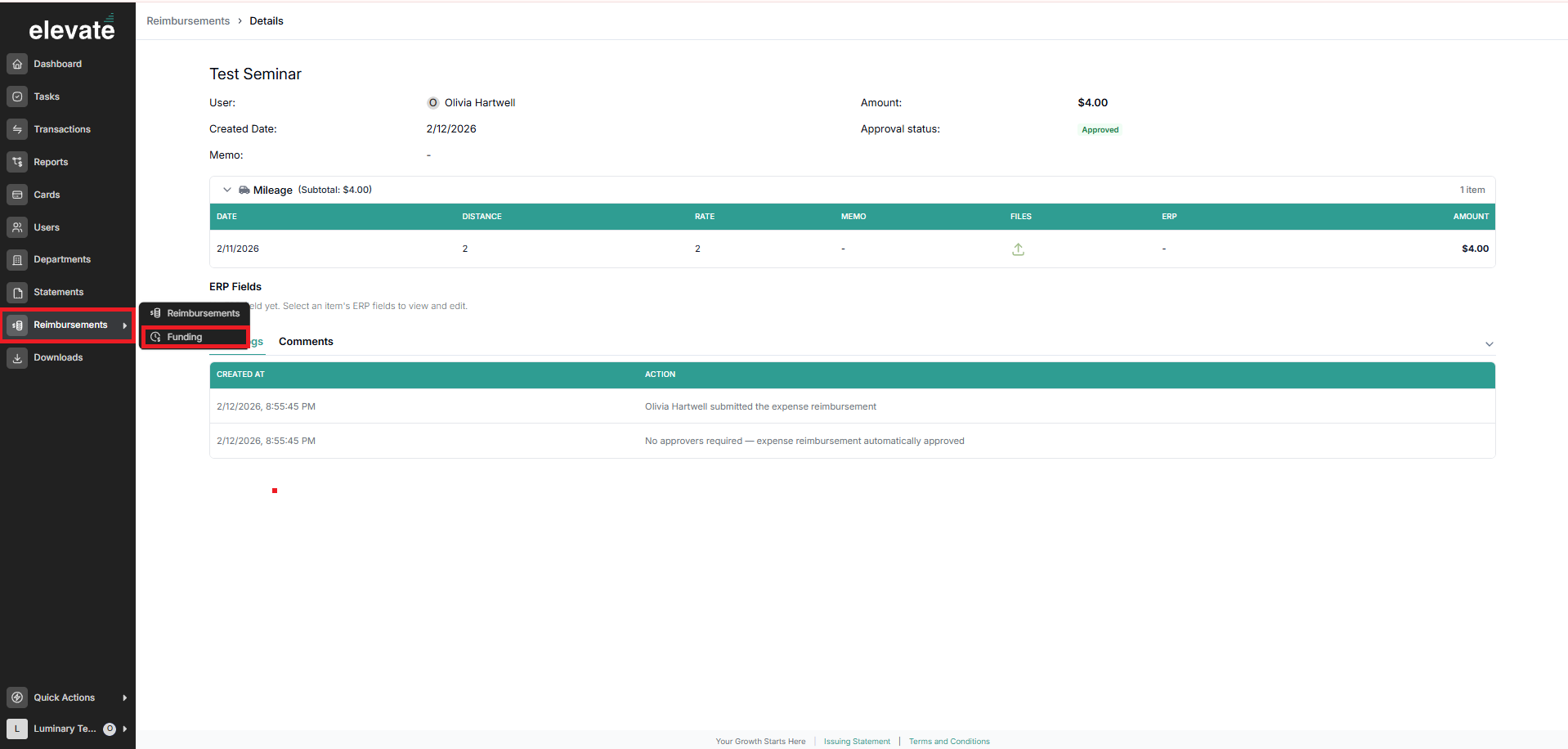
Task: Open the Transactions arrows icon
Action: 17,129
